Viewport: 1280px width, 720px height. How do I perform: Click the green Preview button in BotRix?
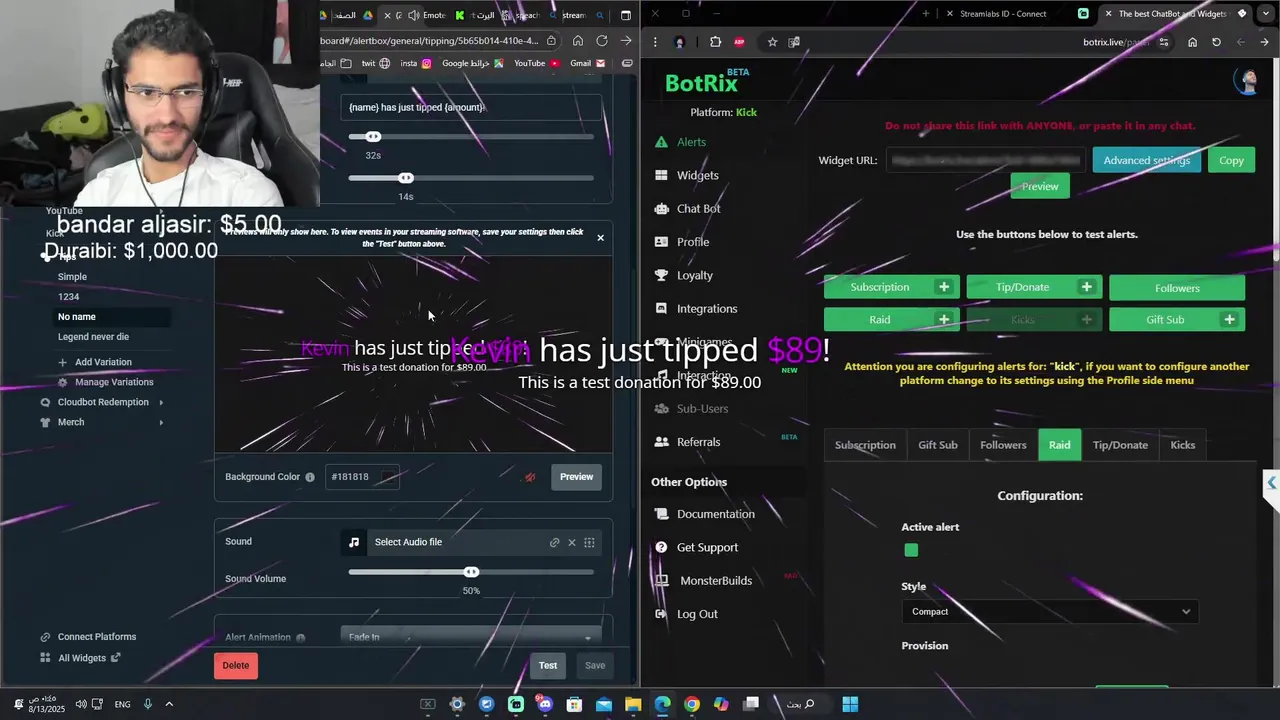pyautogui.click(x=1040, y=186)
